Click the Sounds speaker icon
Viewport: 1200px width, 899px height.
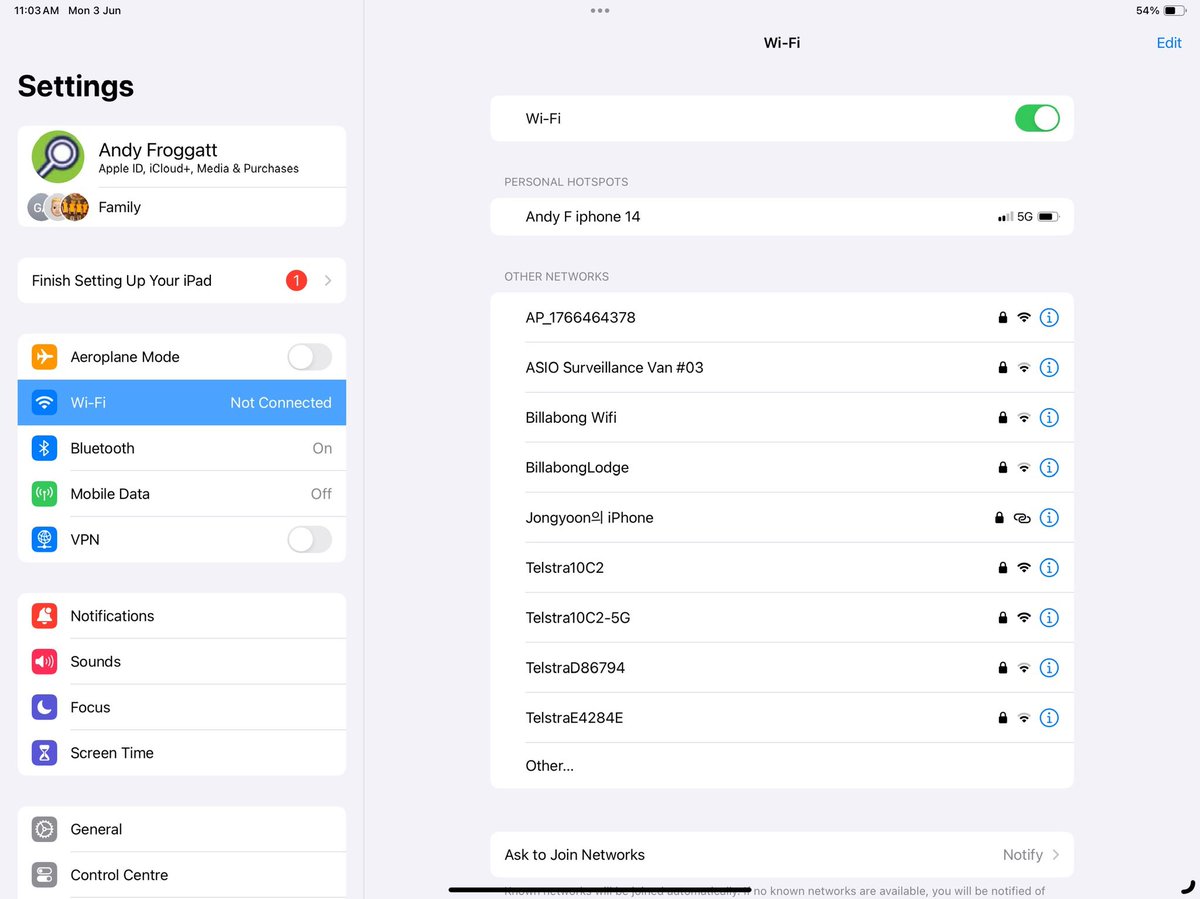point(44,661)
